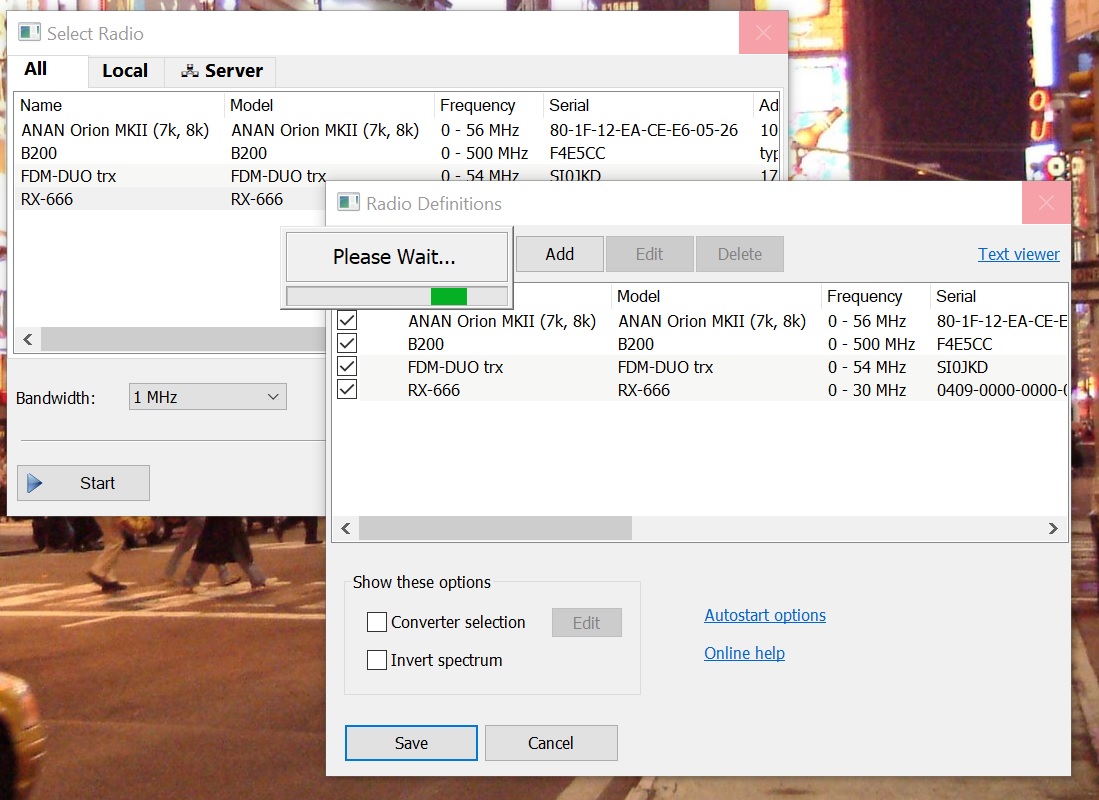Switch to the Local tab
The height and width of the screenshot is (800, 1099).
(x=125, y=71)
